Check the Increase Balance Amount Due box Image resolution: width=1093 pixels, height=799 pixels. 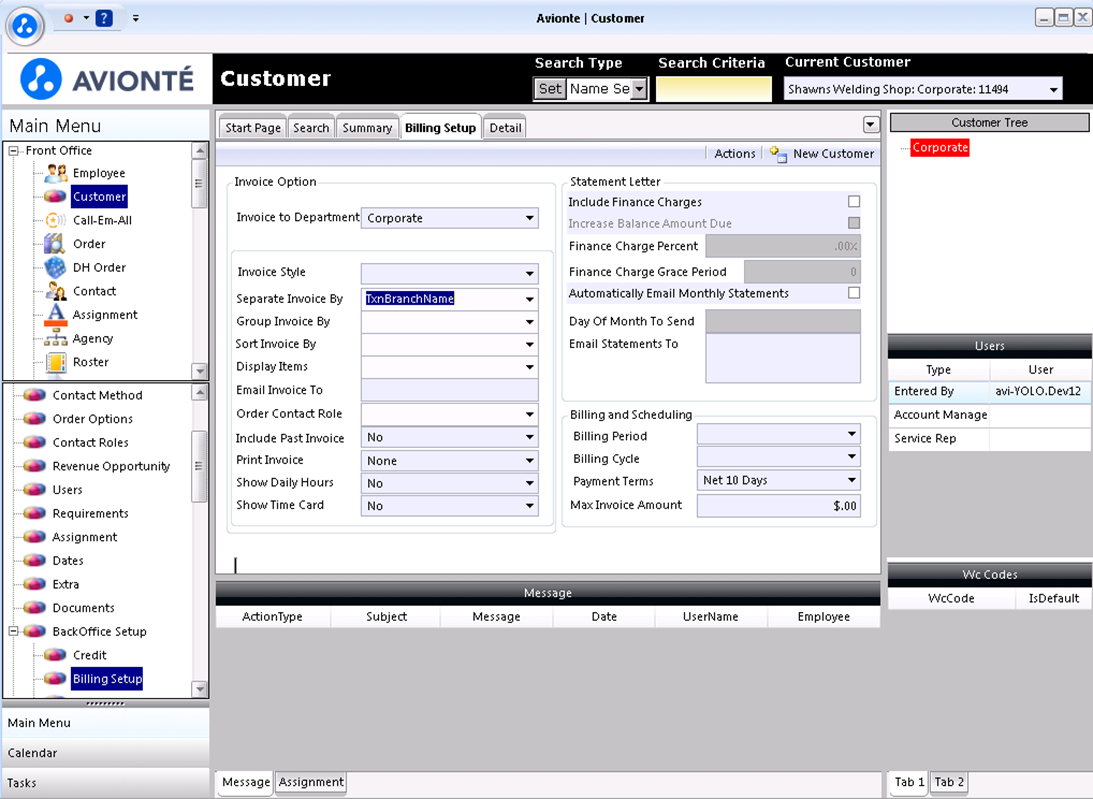(x=854, y=223)
